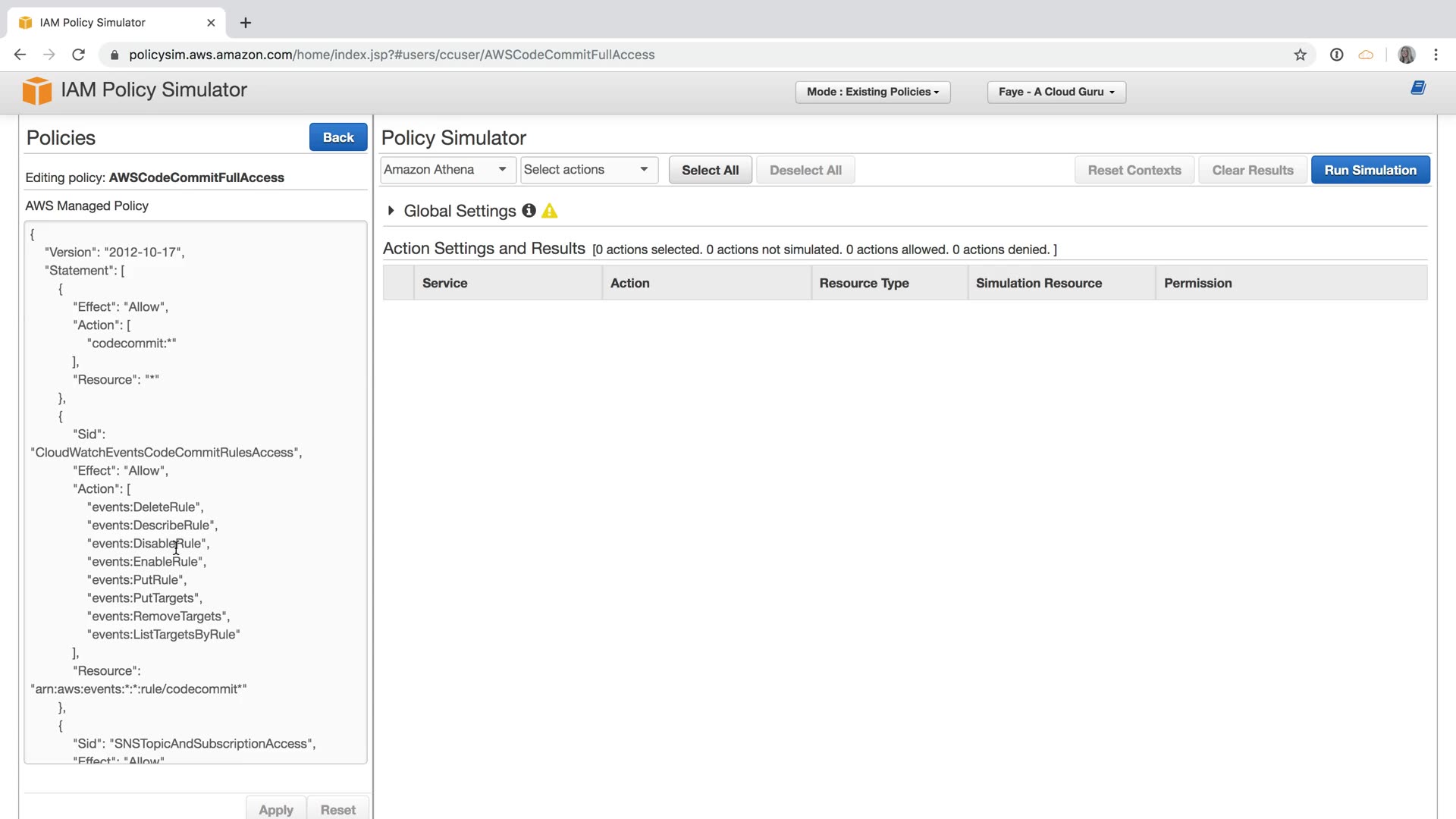Click the user profile avatar icon
The width and height of the screenshot is (1456, 819).
1406,55
